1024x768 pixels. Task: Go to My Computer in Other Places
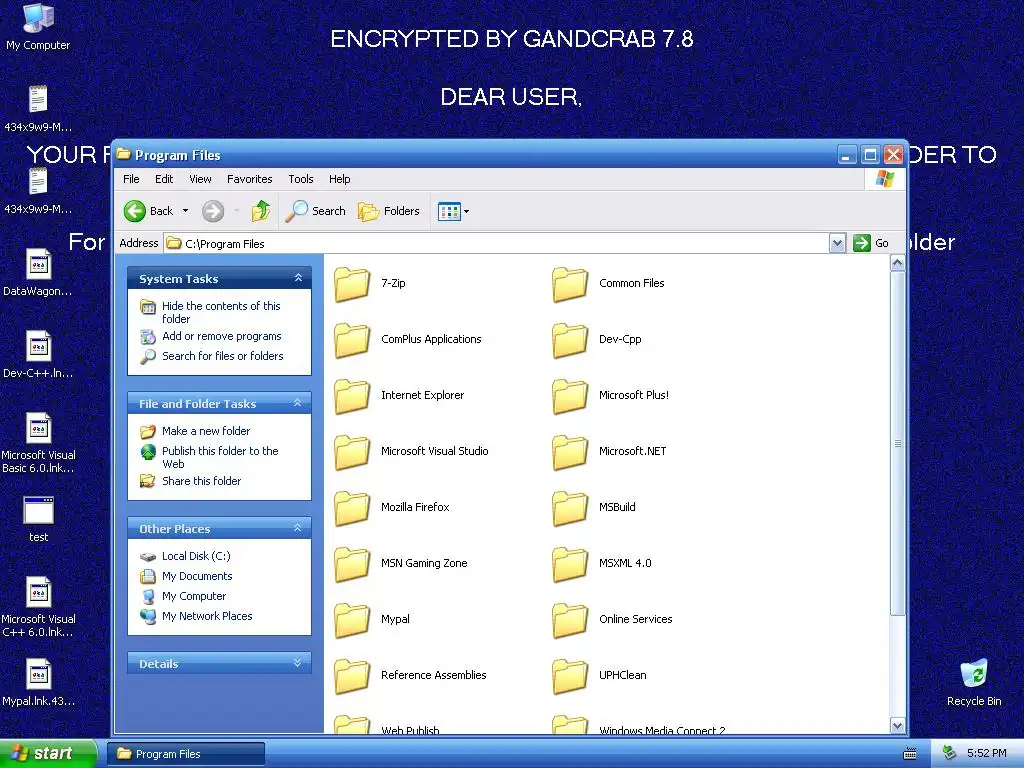click(x=194, y=596)
